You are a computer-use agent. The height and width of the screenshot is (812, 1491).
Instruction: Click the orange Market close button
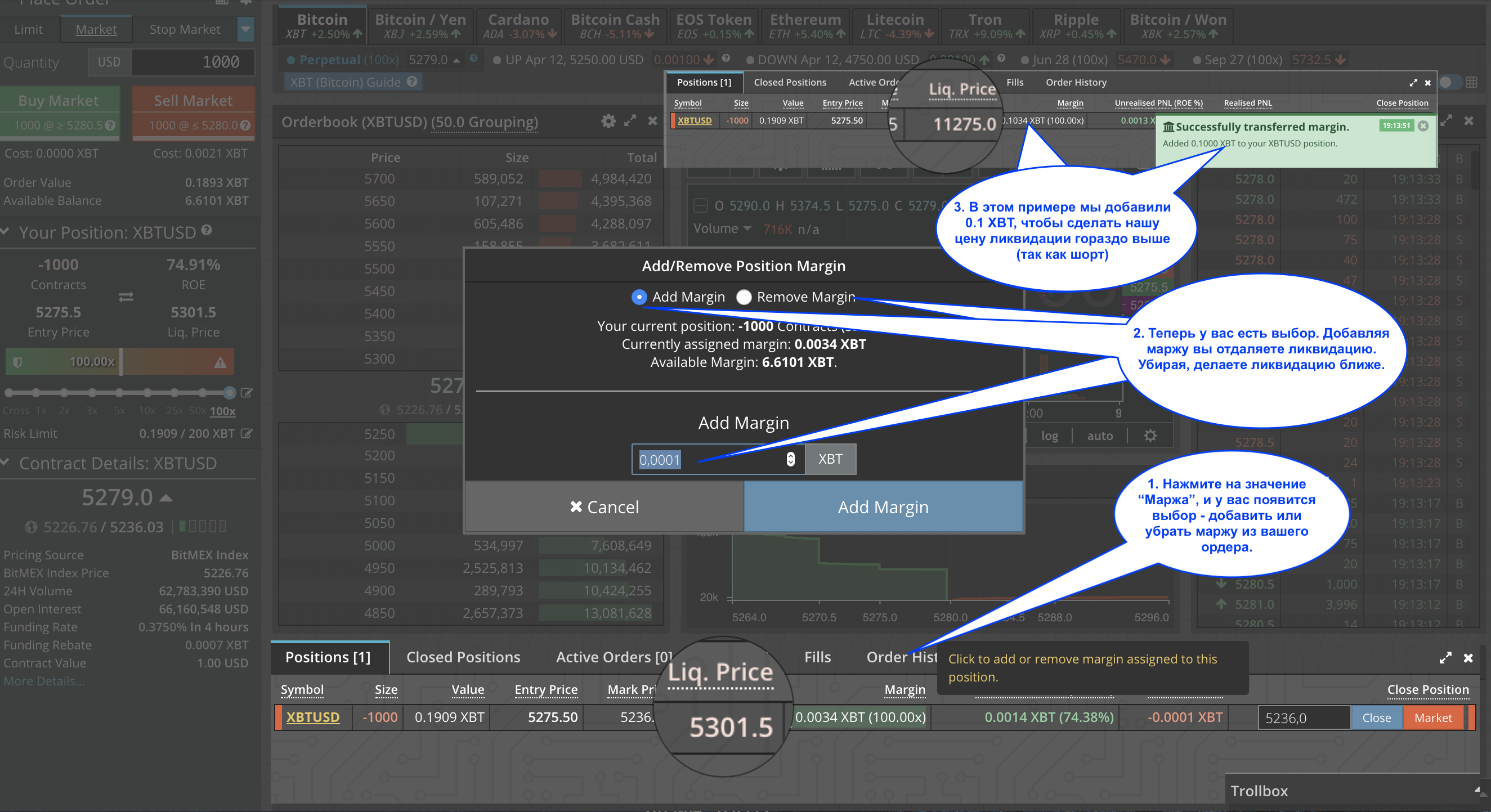[1433, 717]
